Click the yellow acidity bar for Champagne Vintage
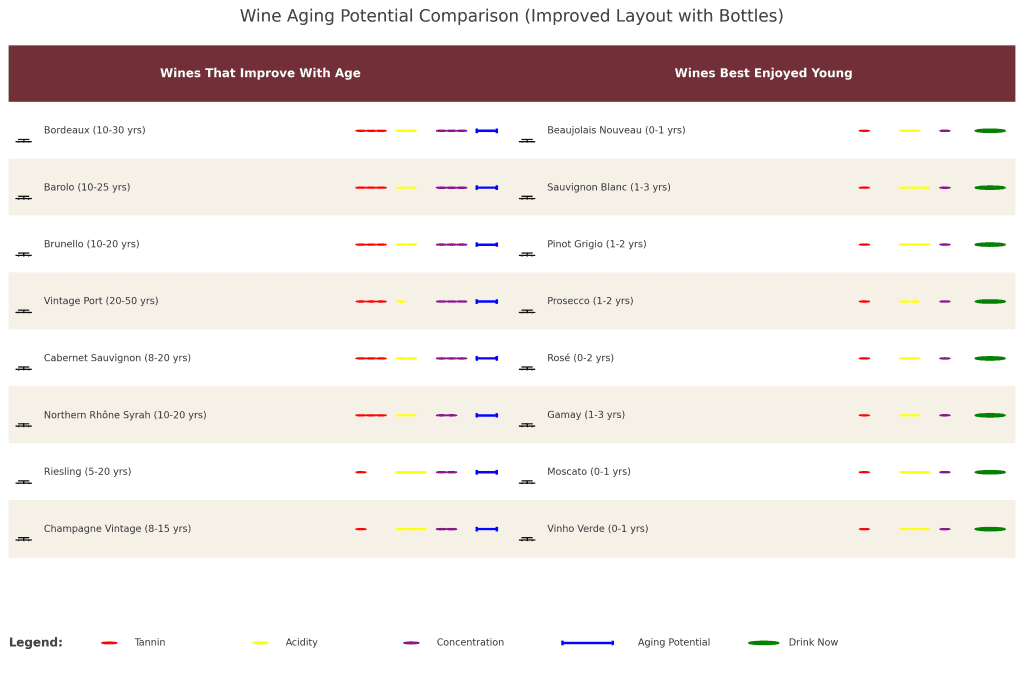The width and height of the screenshot is (1024, 680). (x=411, y=529)
